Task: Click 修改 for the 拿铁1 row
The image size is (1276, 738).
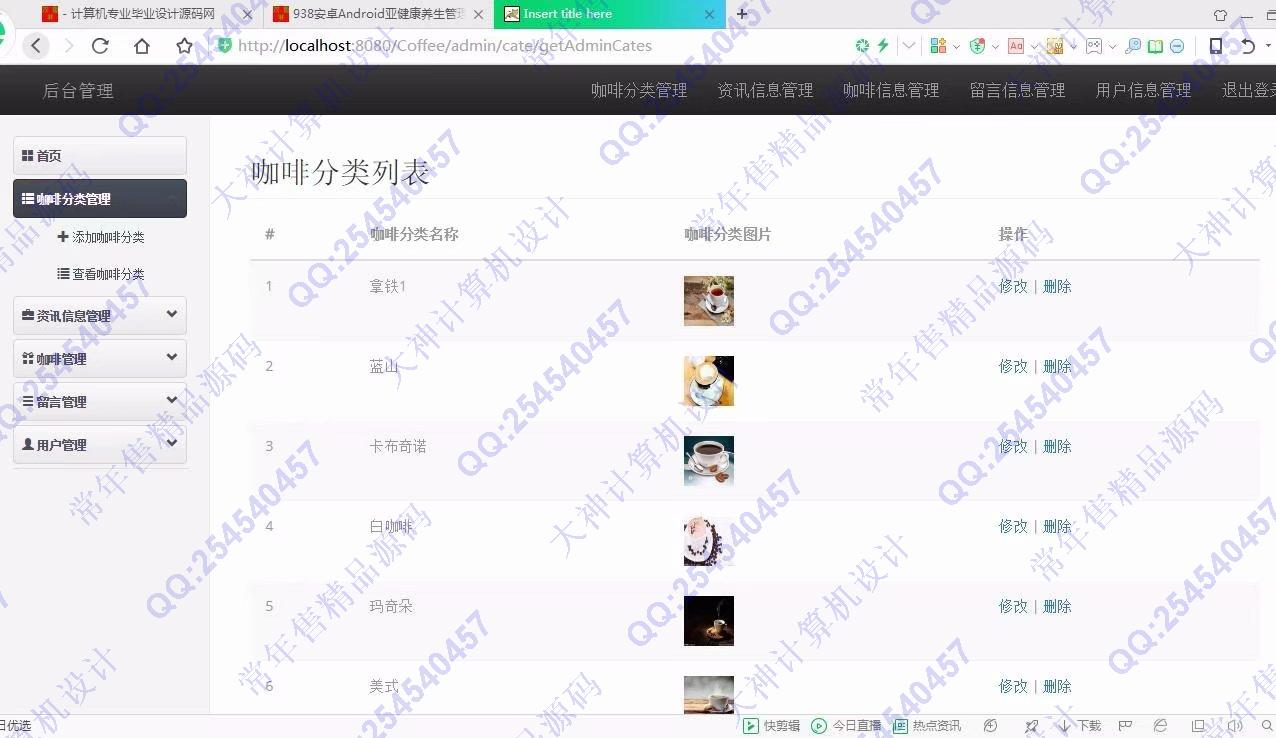Action: 1013,286
